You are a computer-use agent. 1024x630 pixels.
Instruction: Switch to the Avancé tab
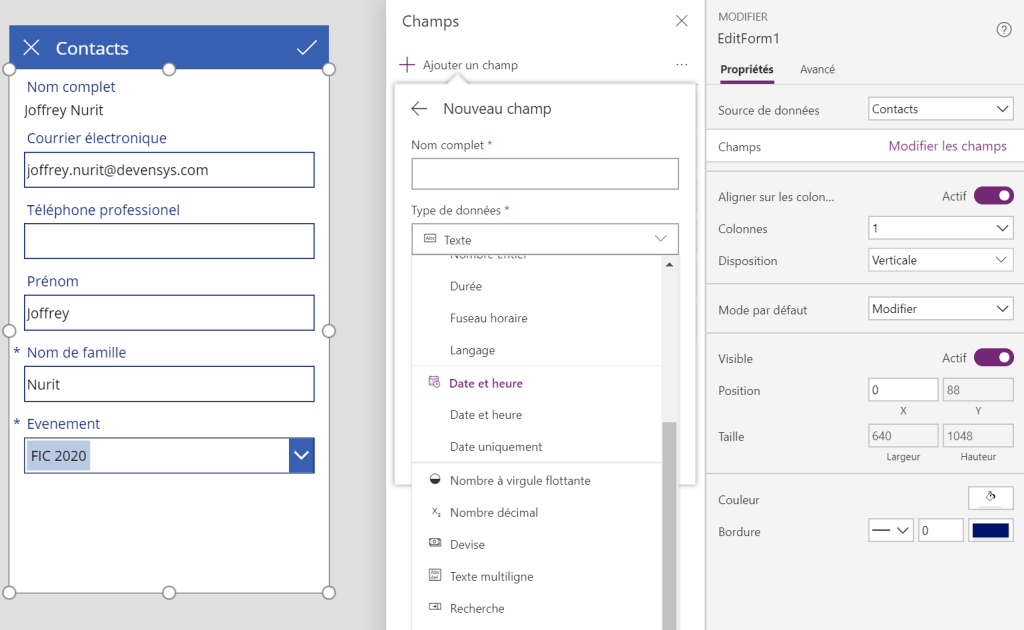pyautogui.click(x=817, y=70)
